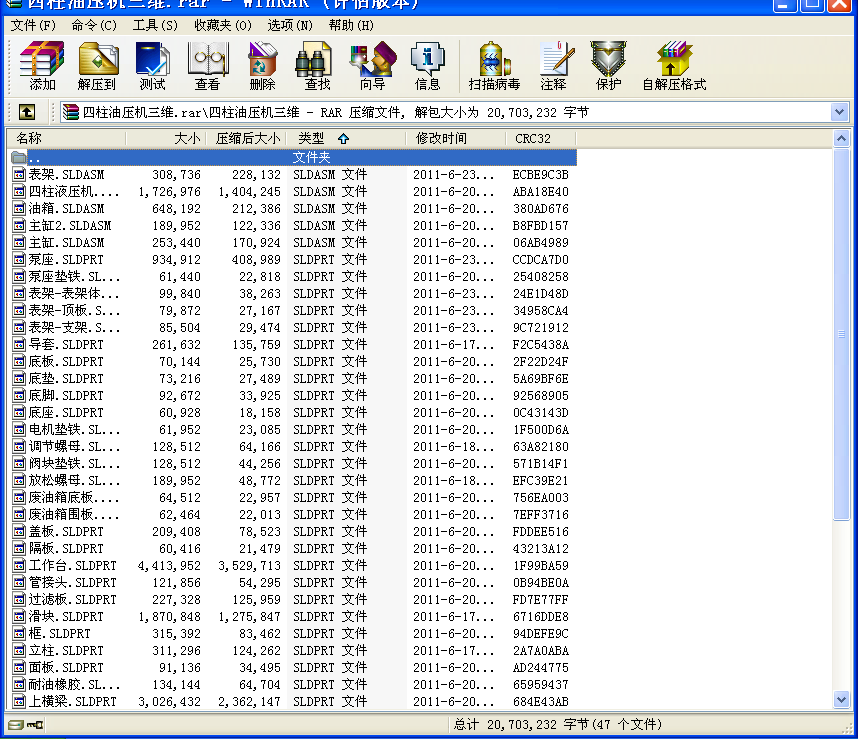Select file 底脚.SLDPRT
This screenshot has height=739, width=858.
[x=66, y=395]
